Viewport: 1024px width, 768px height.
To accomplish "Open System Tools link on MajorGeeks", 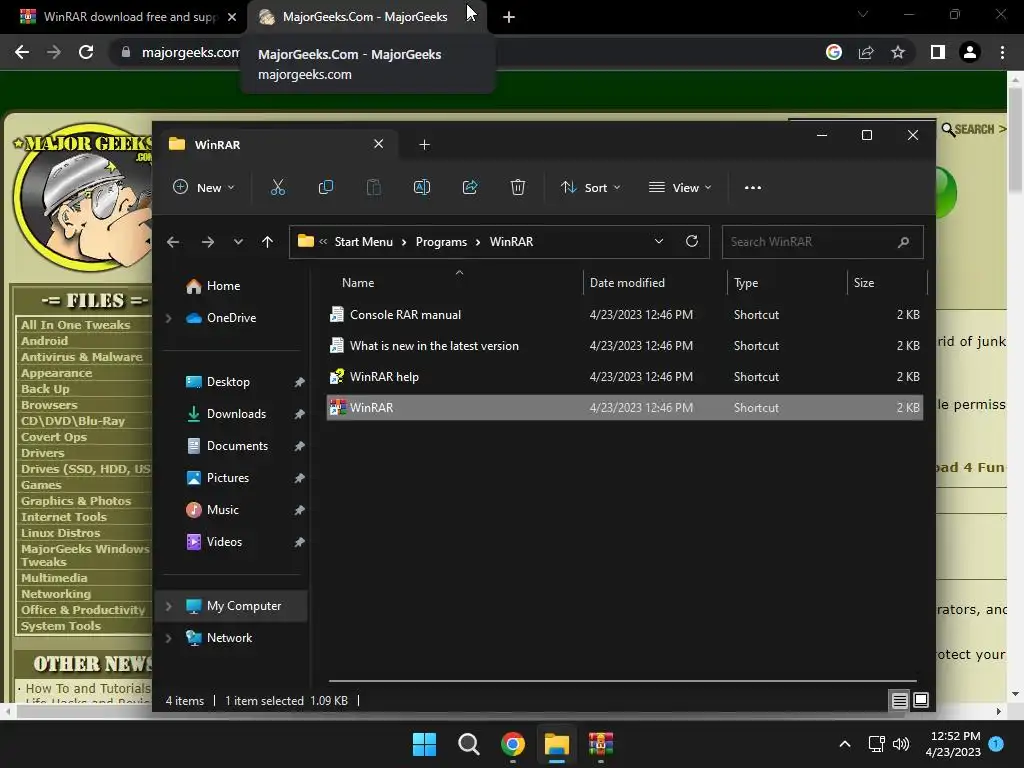I will coord(61,626).
